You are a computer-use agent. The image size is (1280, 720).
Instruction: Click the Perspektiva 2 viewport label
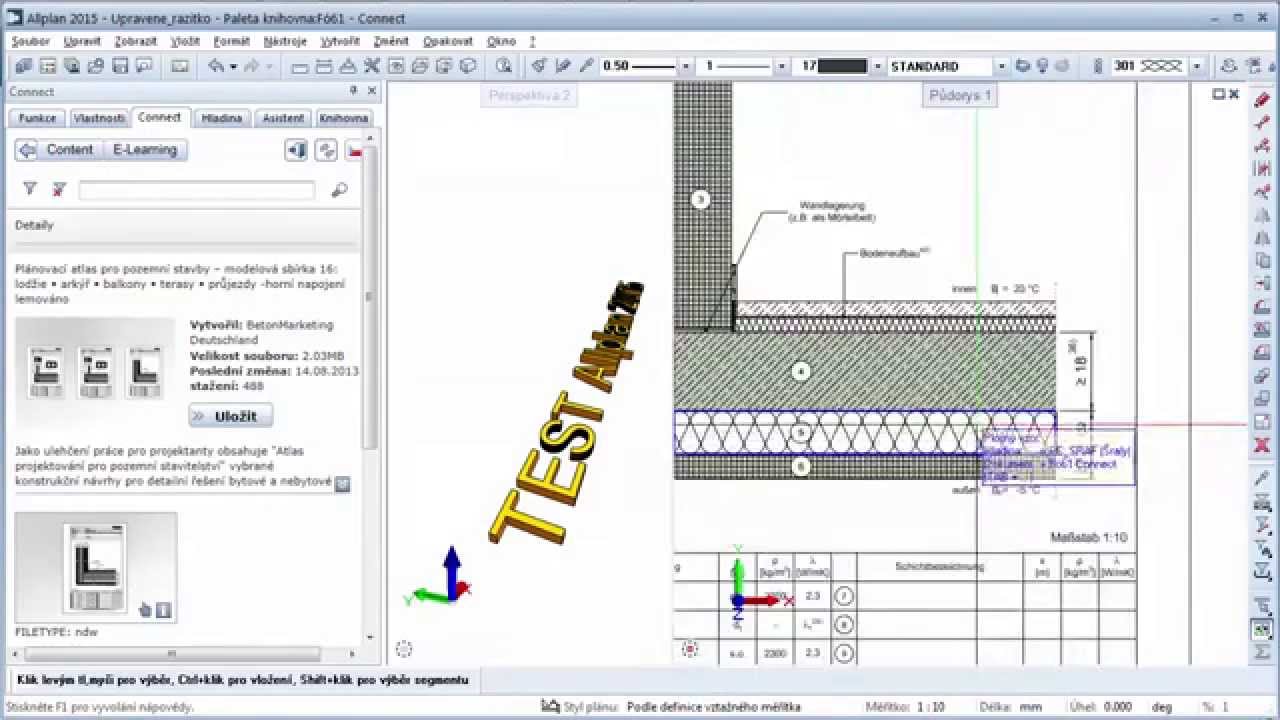click(530, 95)
